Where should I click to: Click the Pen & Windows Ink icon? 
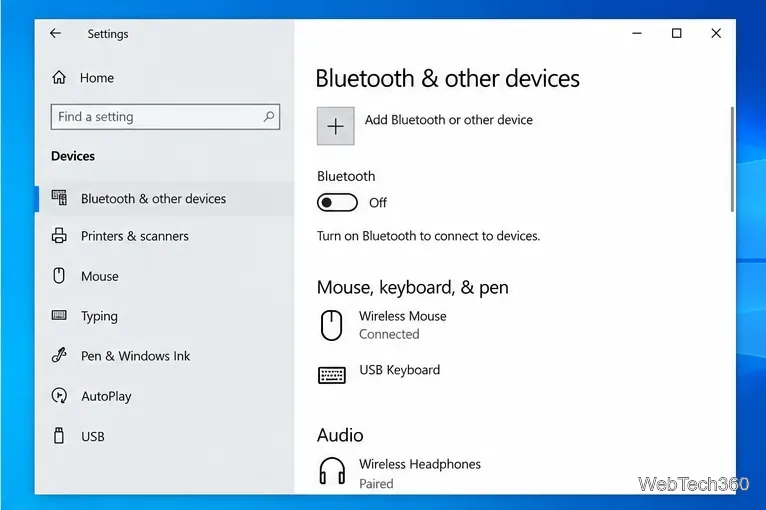tap(59, 355)
